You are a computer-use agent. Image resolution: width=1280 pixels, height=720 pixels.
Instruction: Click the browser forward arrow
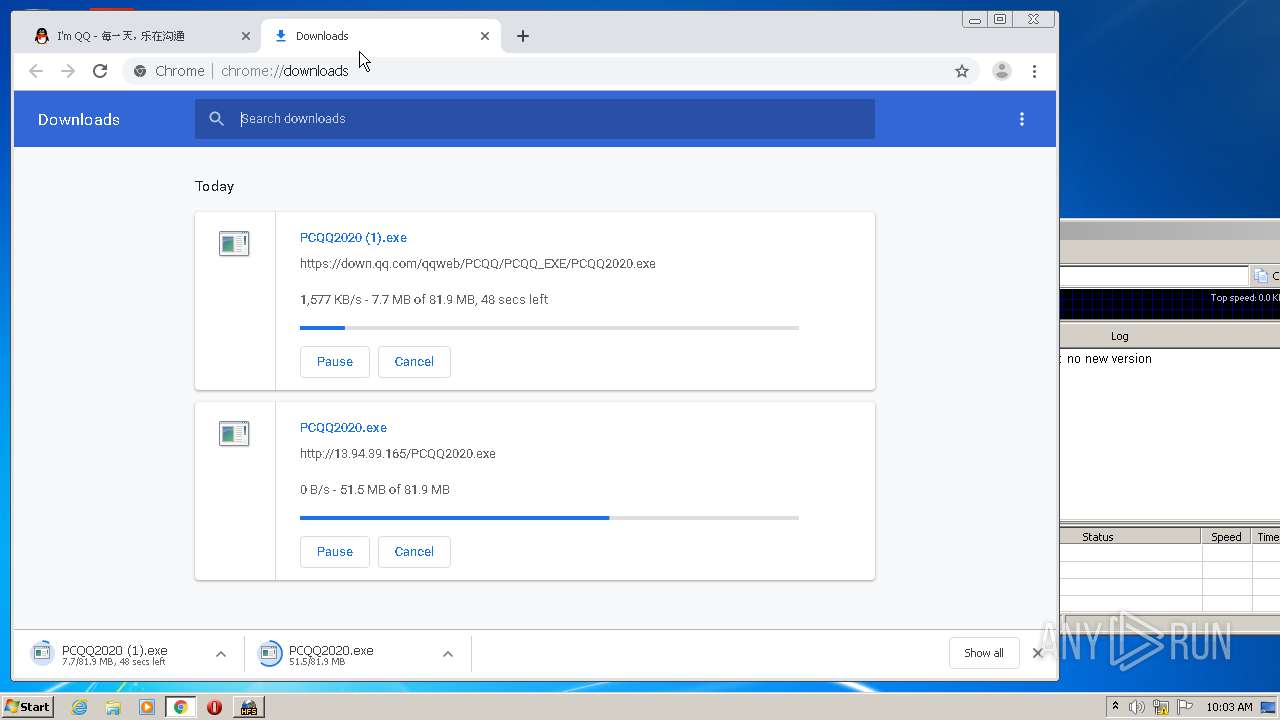68,71
